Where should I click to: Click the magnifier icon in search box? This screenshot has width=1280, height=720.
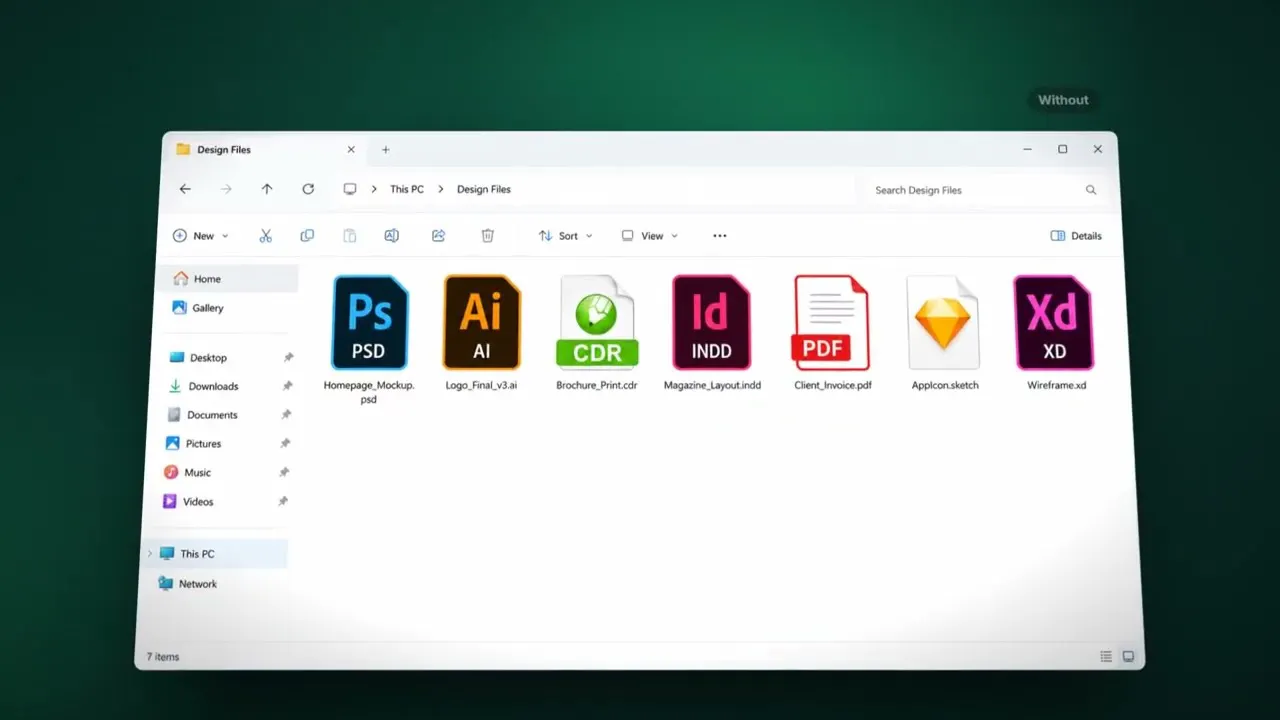pyautogui.click(x=1091, y=190)
